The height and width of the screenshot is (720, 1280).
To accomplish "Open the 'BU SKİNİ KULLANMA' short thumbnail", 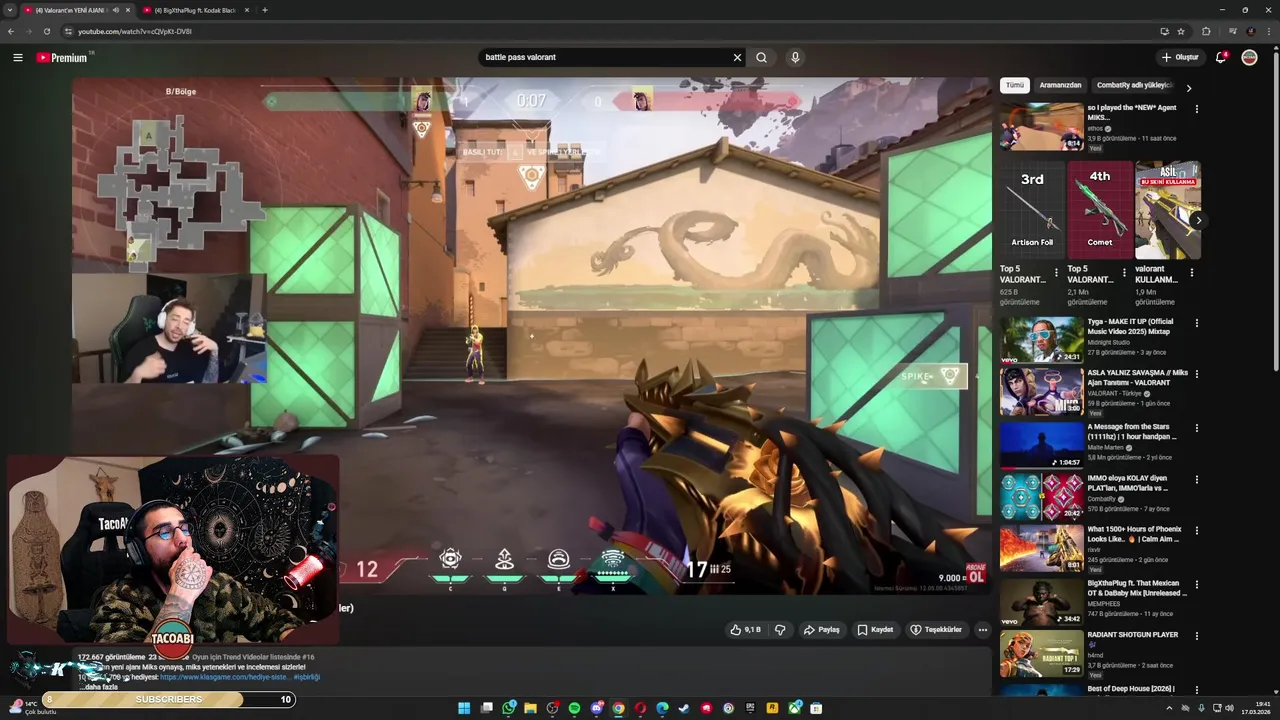I will (x=1167, y=210).
